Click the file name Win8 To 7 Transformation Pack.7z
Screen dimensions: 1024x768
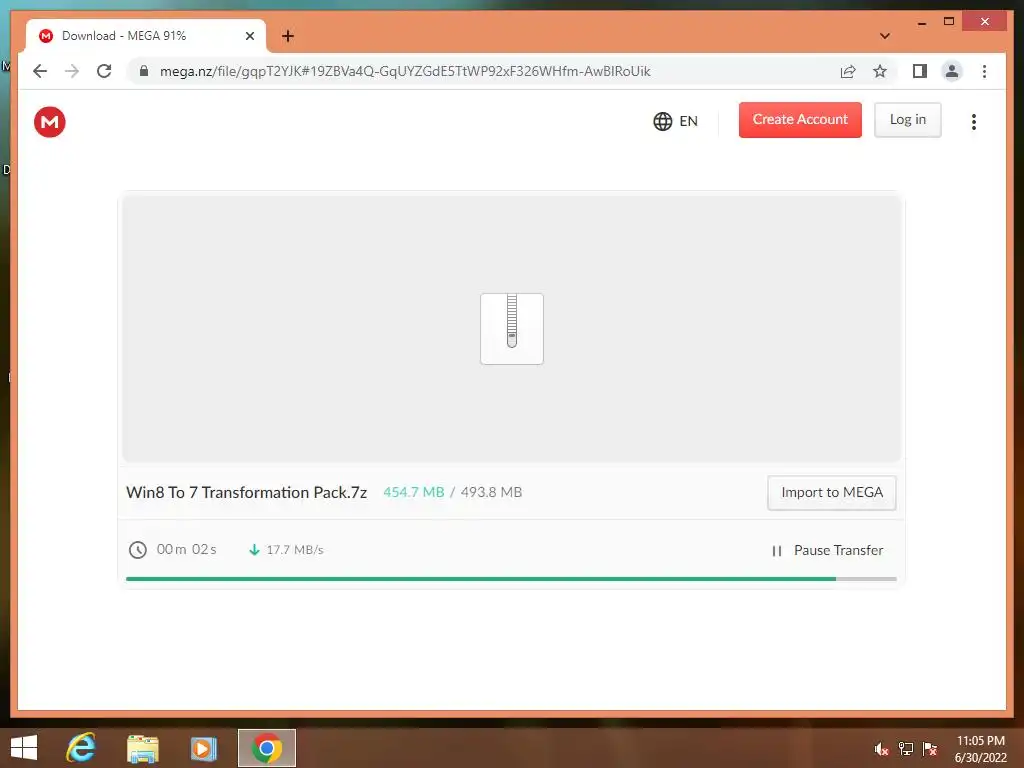point(246,492)
